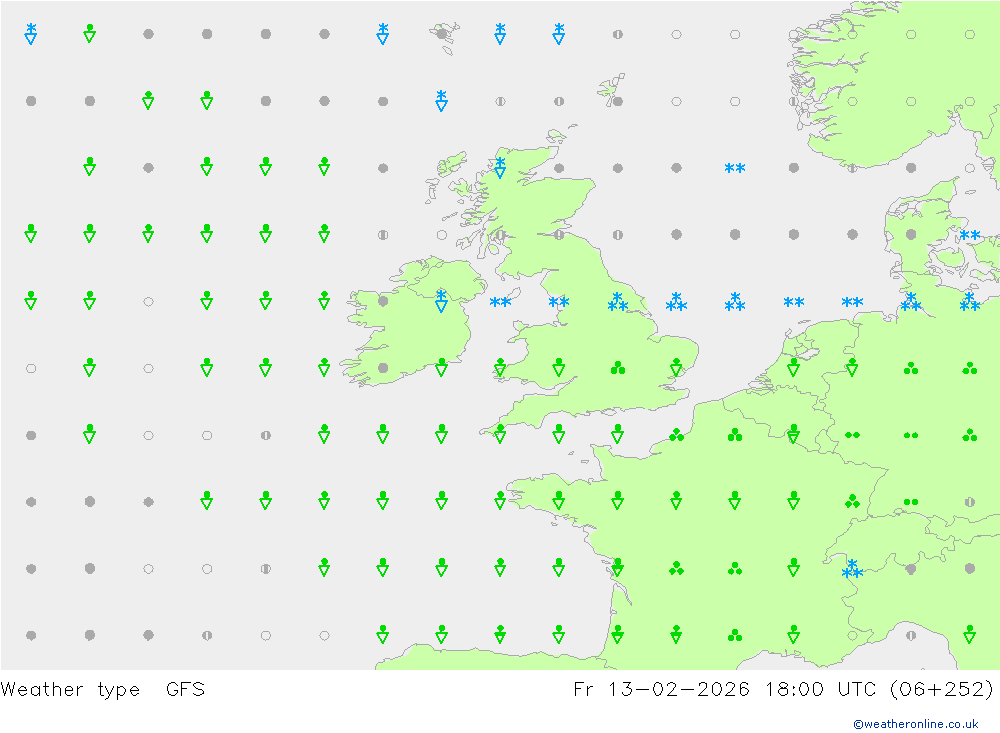
Task: Click the double snowflake over Cumbria, northwest England
Action: tap(559, 302)
